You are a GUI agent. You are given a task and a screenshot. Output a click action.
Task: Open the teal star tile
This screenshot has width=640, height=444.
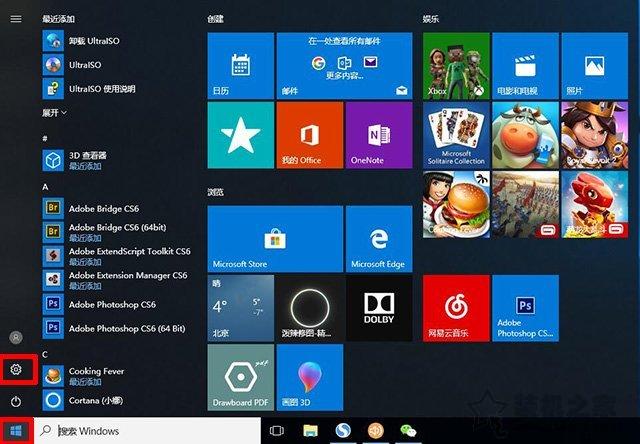(x=241, y=135)
